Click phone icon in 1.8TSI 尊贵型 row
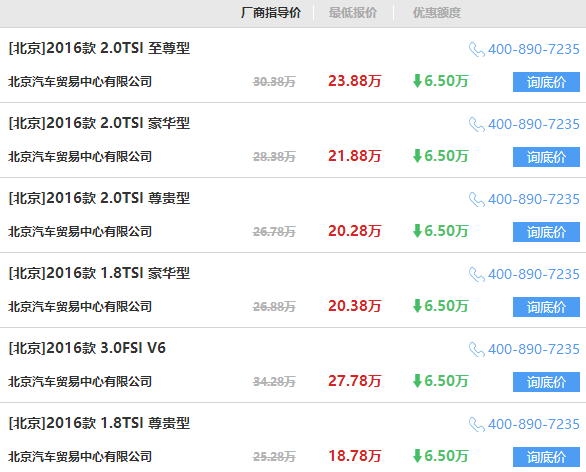 pos(476,425)
